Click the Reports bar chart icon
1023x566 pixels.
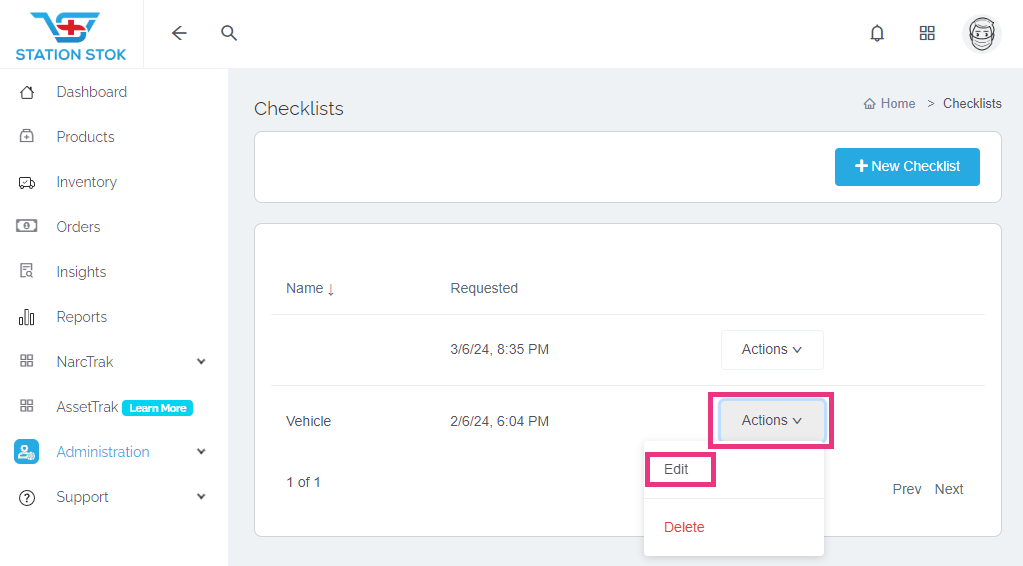click(27, 317)
